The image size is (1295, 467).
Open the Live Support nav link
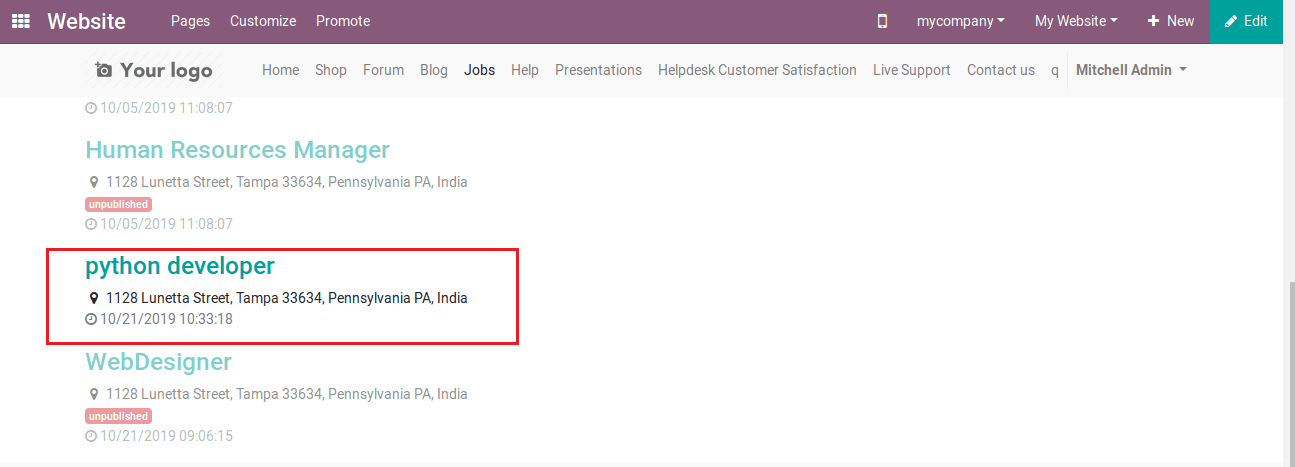coord(912,70)
